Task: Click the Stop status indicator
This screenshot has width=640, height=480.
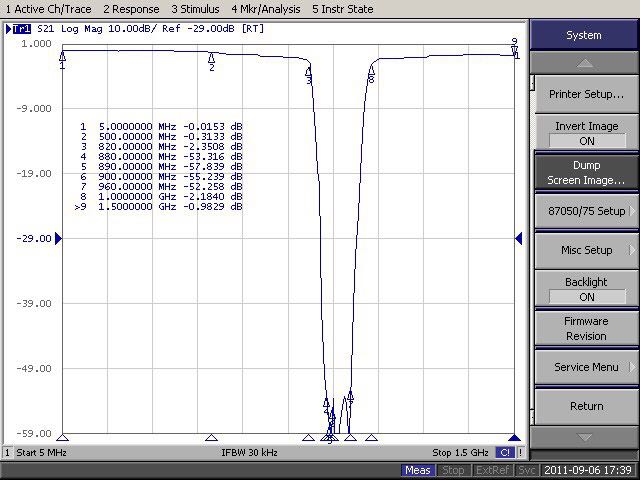Action: [453, 471]
